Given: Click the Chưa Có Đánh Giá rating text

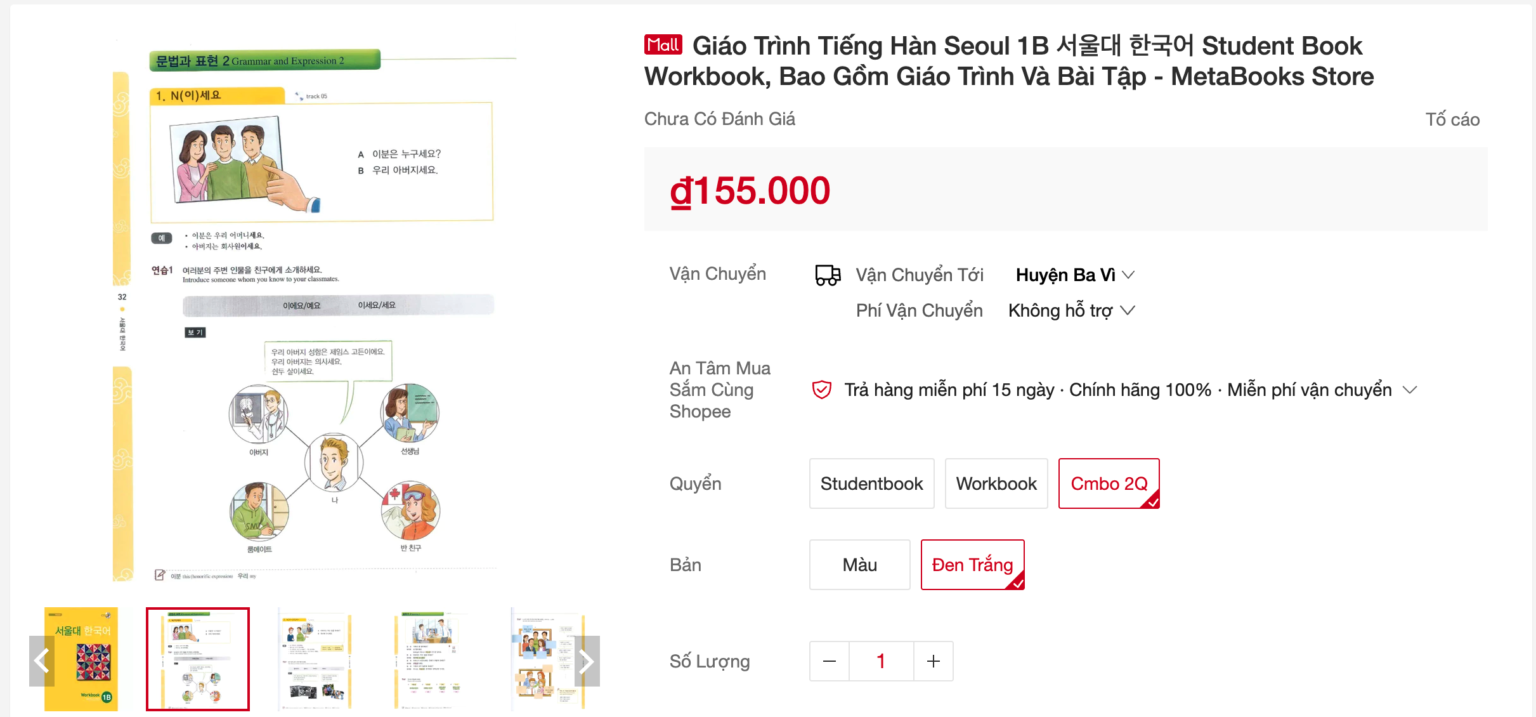Looking at the screenshot, I should pyautogui.click(x=719, y=118).
